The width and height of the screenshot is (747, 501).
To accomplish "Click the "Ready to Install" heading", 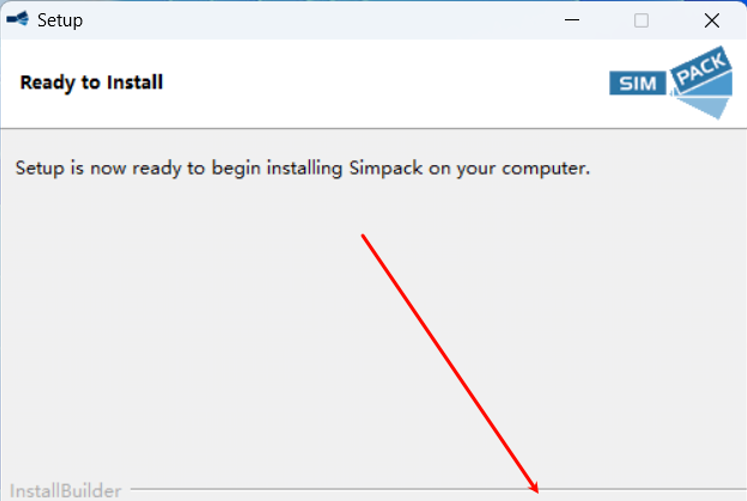I will (91, 82).
